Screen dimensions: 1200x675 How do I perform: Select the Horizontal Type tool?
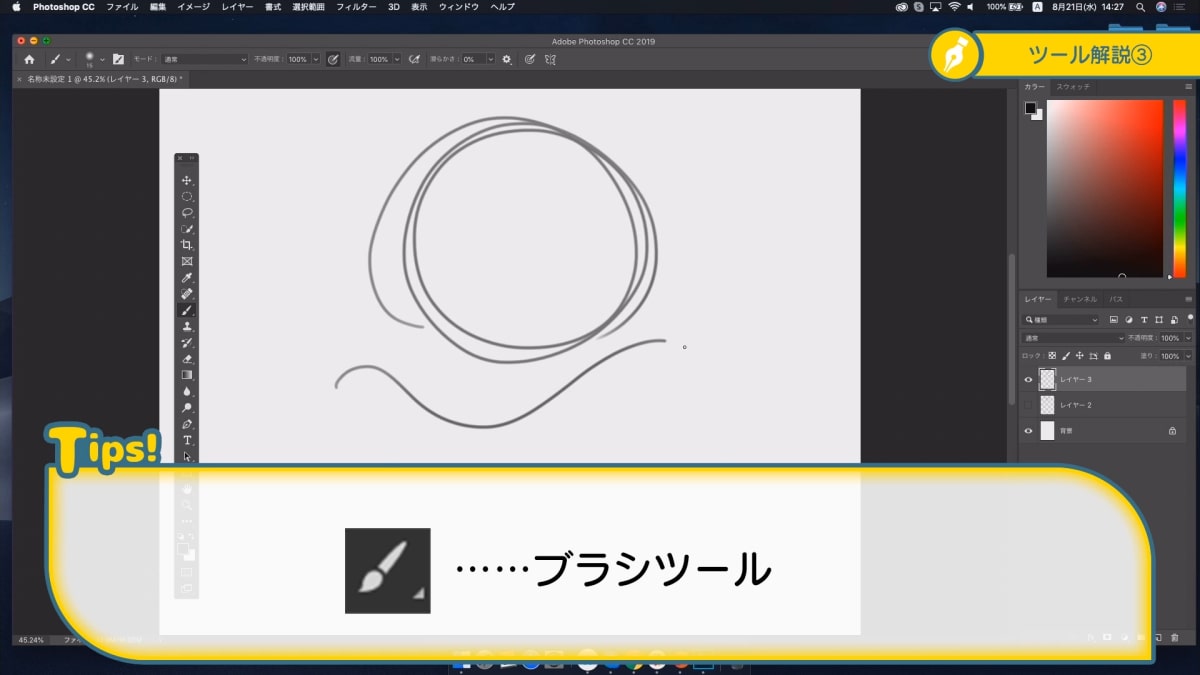pyautogui.click(x=187, y=440)
